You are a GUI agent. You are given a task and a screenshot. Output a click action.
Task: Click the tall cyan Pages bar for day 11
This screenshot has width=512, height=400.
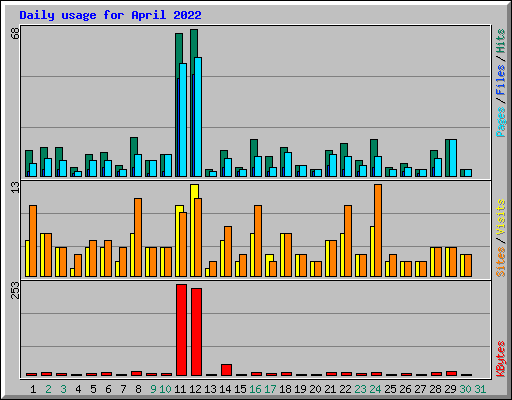[183, 120]
